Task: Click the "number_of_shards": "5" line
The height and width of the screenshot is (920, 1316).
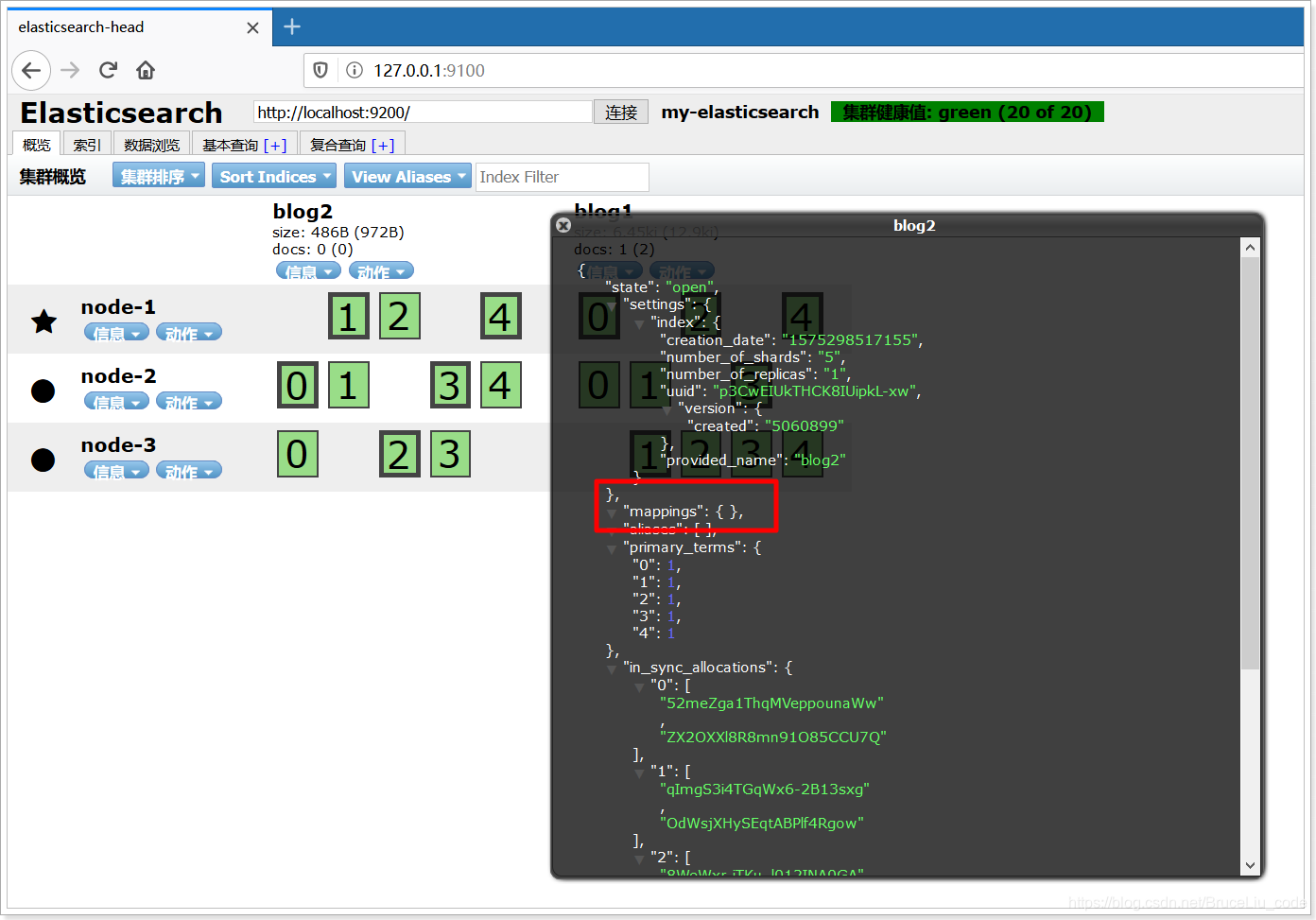Action: (754, 357)
